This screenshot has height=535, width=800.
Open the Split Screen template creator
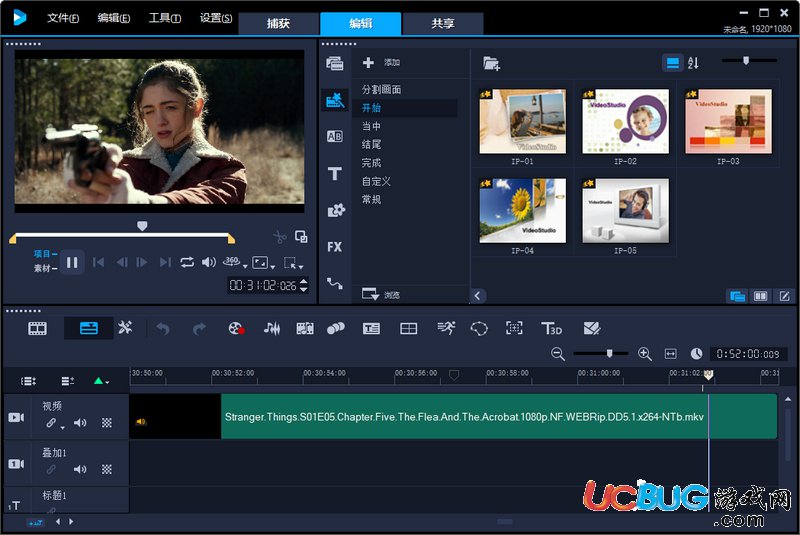click(408, 328)
